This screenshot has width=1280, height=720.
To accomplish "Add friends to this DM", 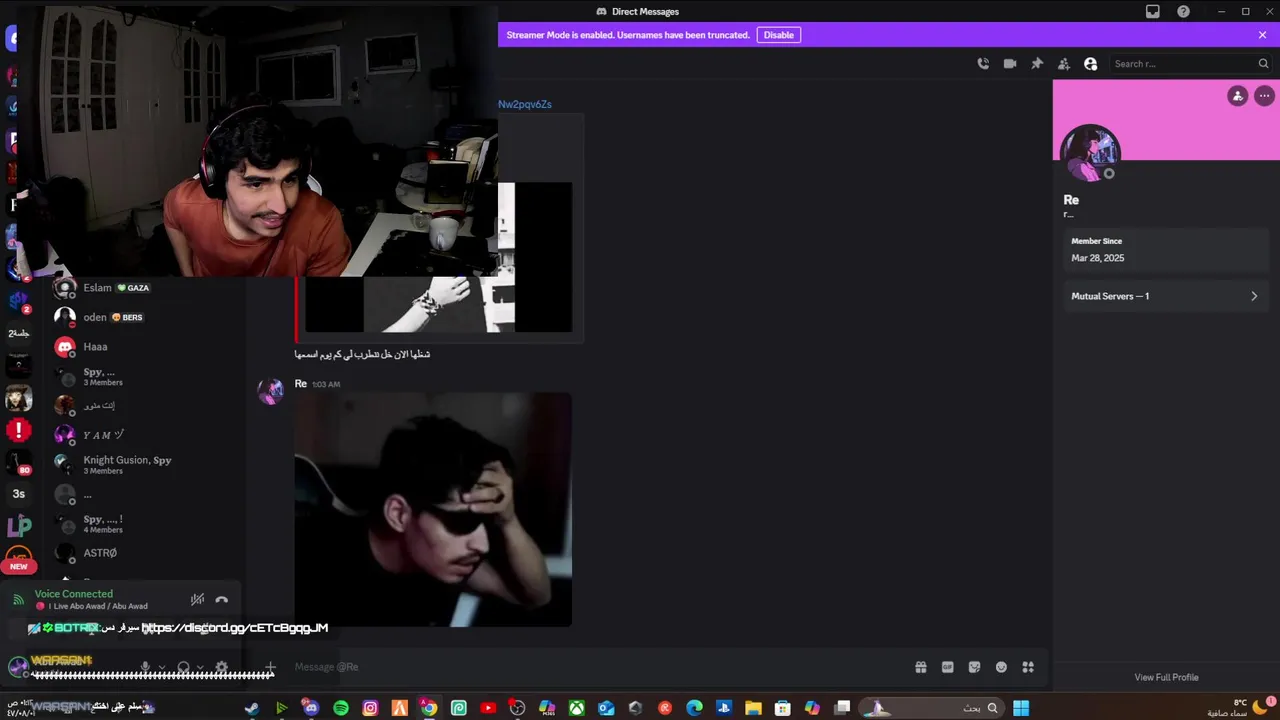I will click(x=1064, y=64).
